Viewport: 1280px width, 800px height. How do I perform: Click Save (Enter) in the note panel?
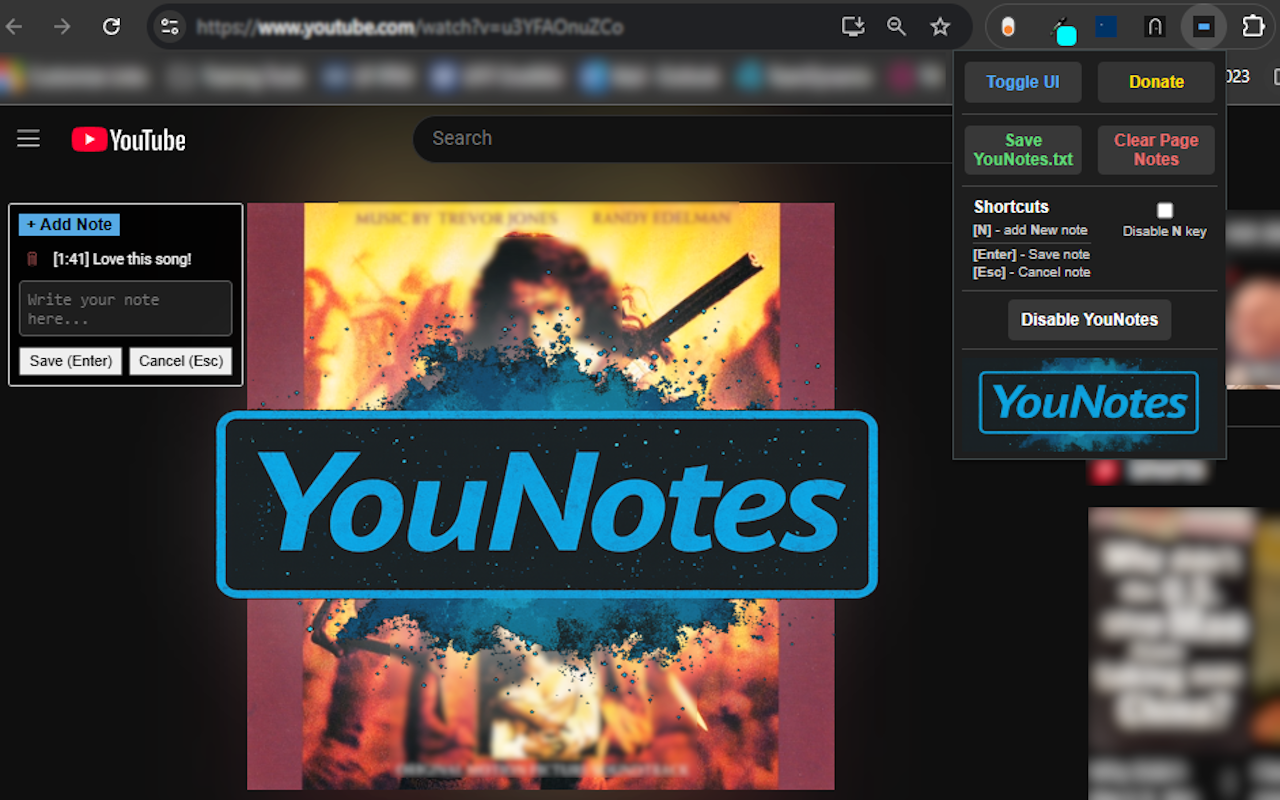[71, 361]
